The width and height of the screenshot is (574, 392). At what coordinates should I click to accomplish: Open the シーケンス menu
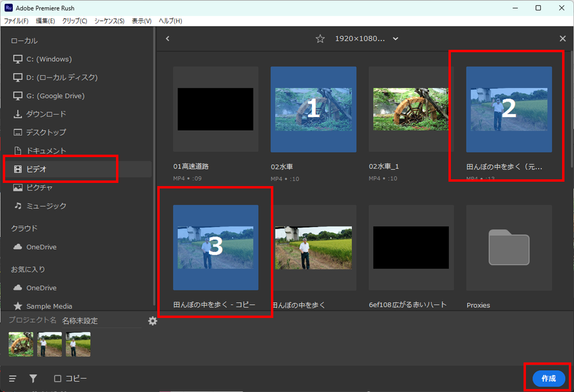(109, 21)
